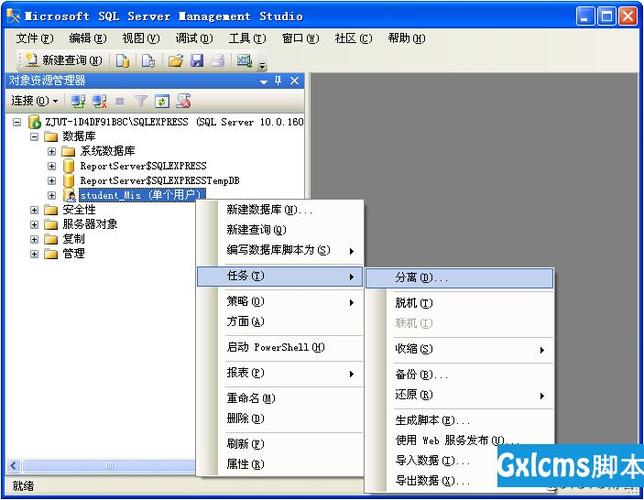Open the 文件(F) menu

click(x=34, y=39)
